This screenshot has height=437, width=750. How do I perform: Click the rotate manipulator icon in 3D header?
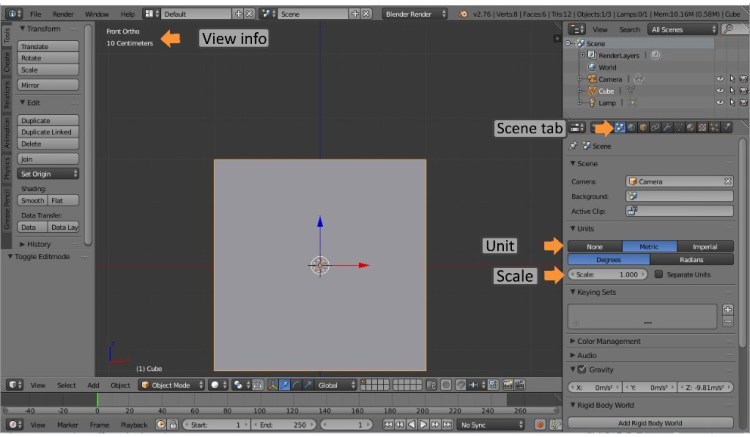coord(296,385)
